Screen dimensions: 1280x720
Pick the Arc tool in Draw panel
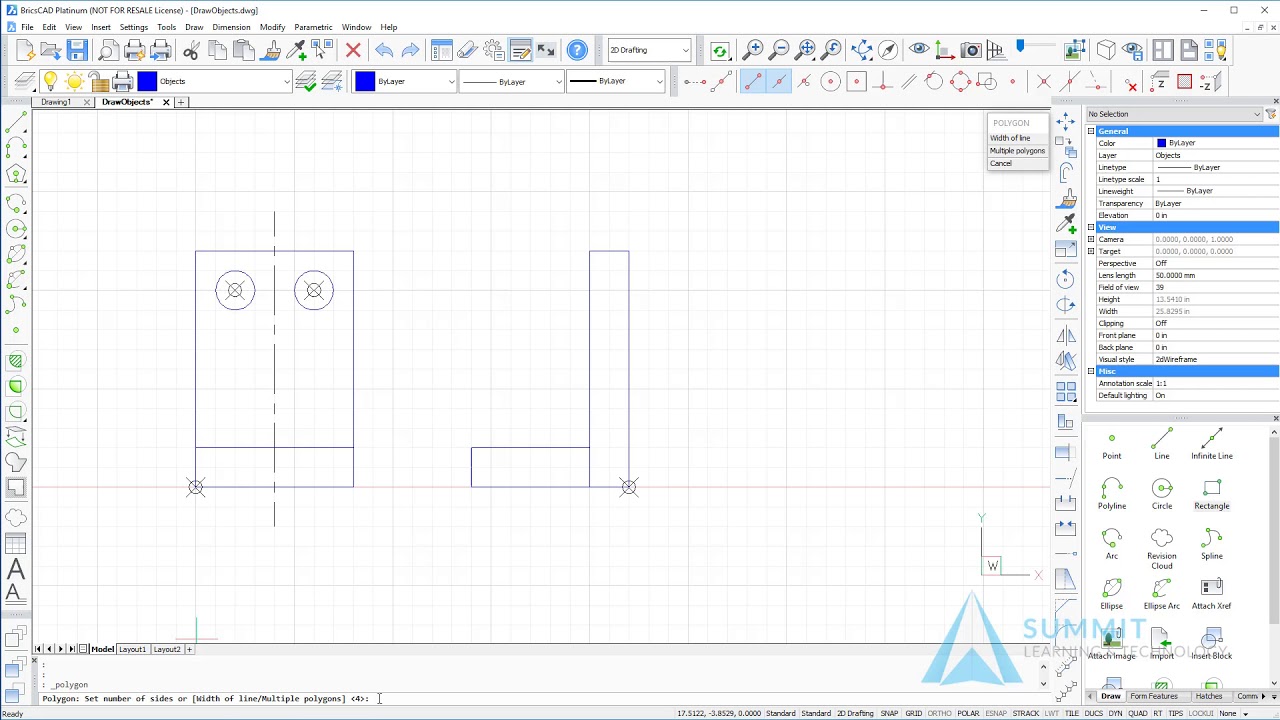(x=1111, y=543)
